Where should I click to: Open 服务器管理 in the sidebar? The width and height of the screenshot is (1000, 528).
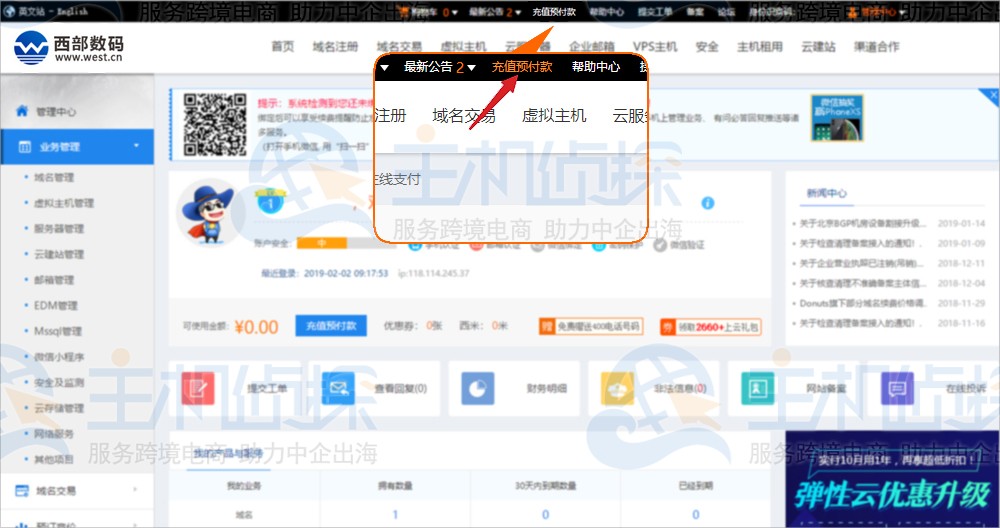[59, 228]
